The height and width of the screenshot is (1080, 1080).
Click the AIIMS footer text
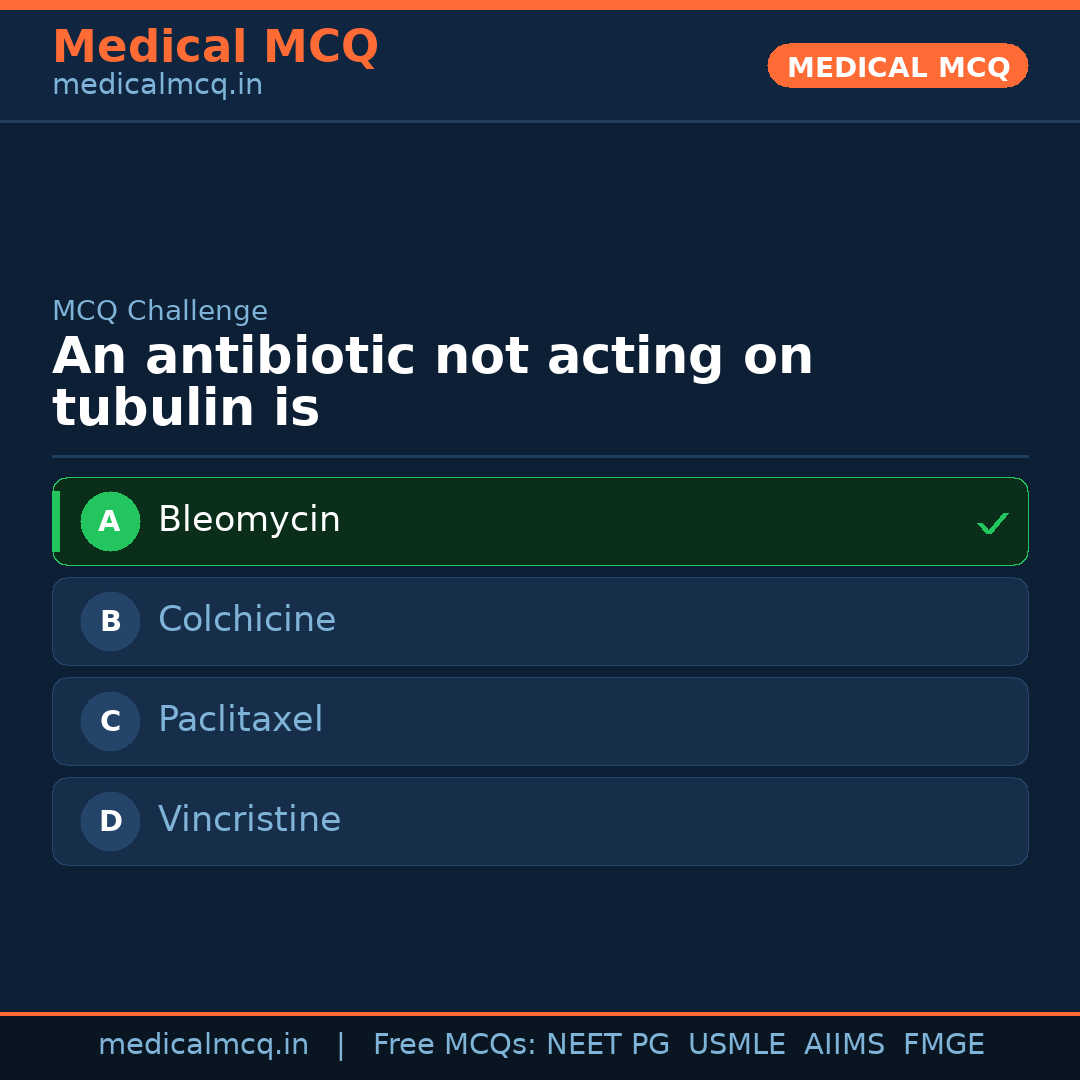tap(844, 1045)
